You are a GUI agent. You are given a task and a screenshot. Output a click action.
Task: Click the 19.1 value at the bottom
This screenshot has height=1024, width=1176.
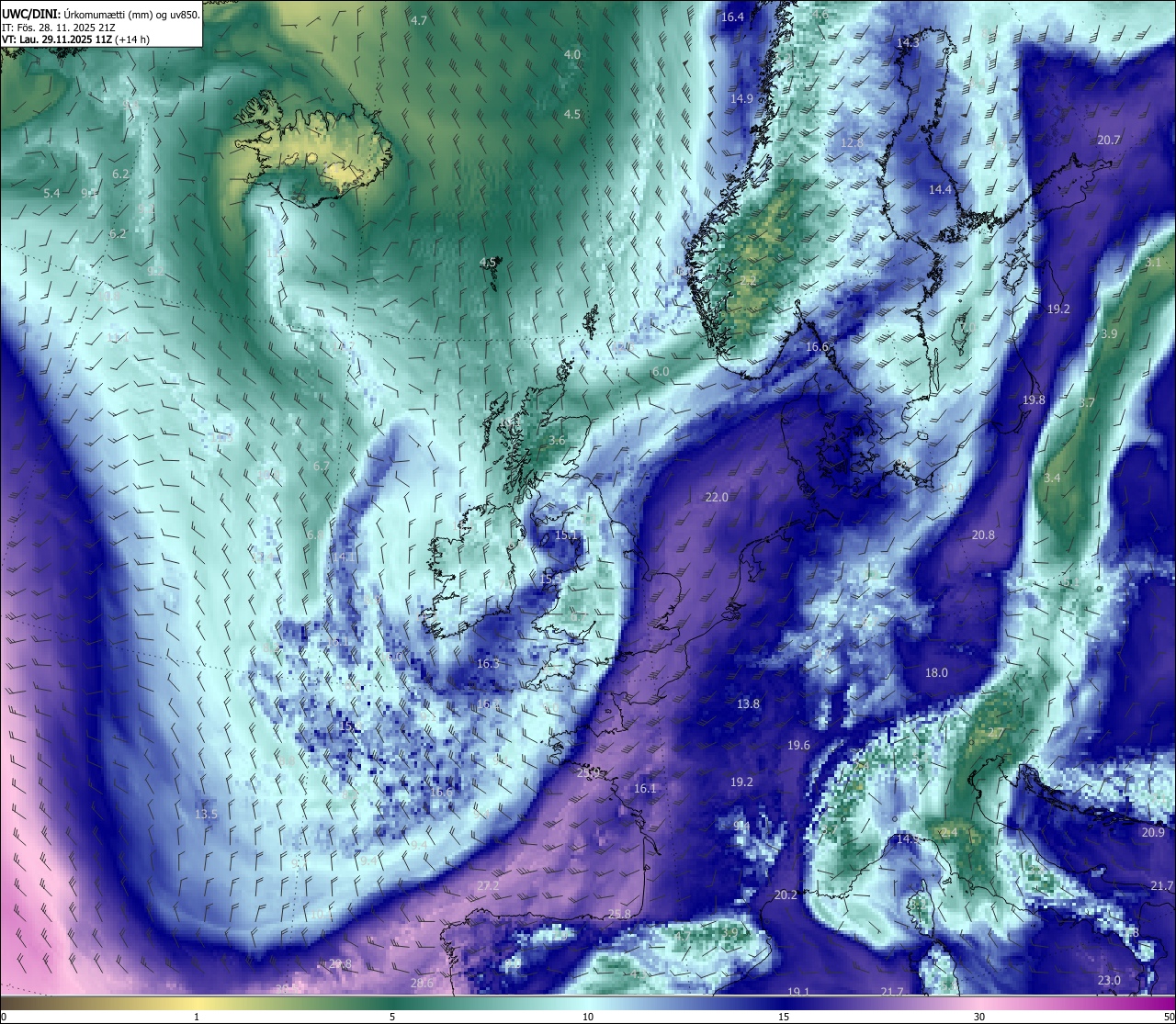[798, 992]
